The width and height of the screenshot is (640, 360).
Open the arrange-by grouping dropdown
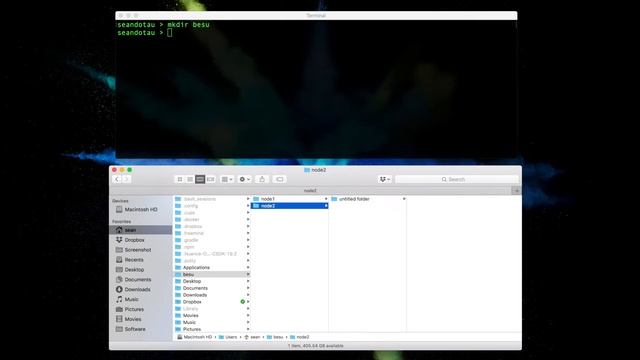tap(227, 179)
